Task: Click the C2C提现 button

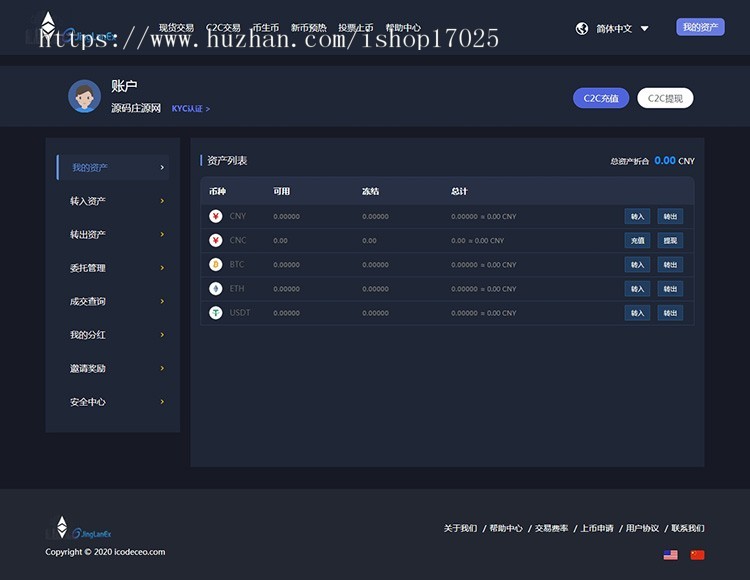Action: 665,98
